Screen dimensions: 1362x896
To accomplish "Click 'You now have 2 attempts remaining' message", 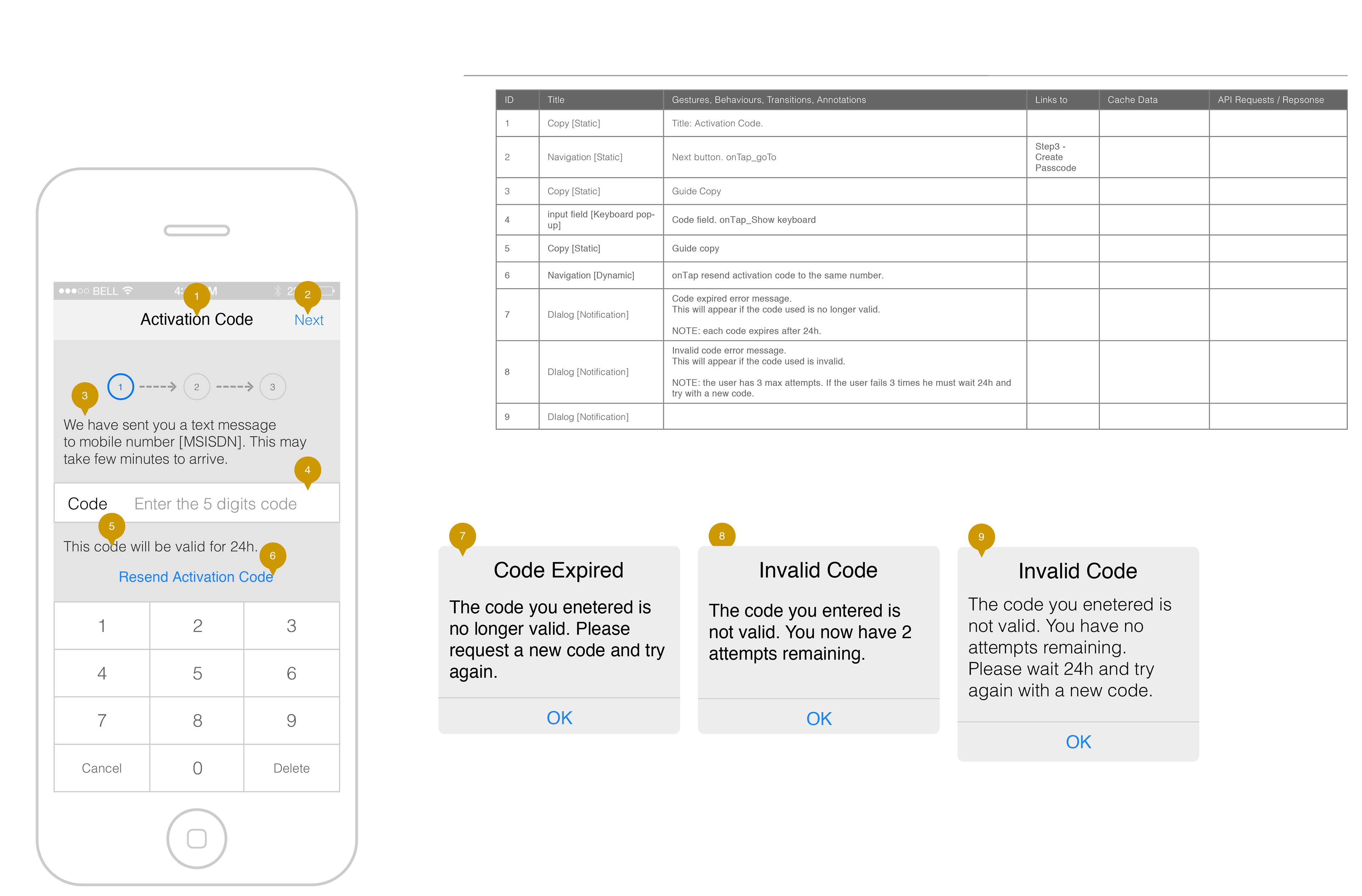I will click(810, 632).
